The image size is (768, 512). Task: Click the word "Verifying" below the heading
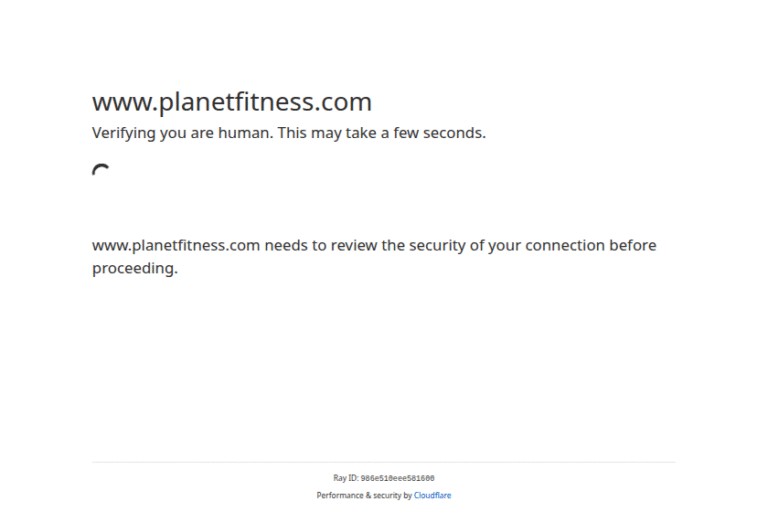[127, 133]
